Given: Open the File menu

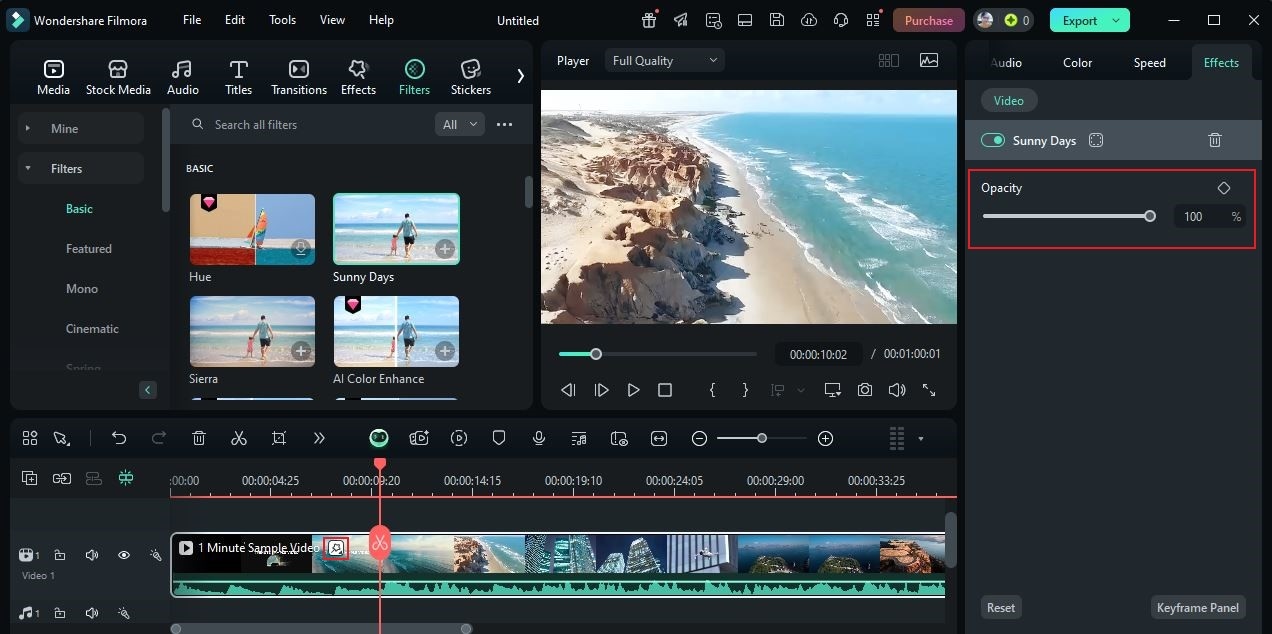Looking at the screenshot, I should (x=192, y=20).
